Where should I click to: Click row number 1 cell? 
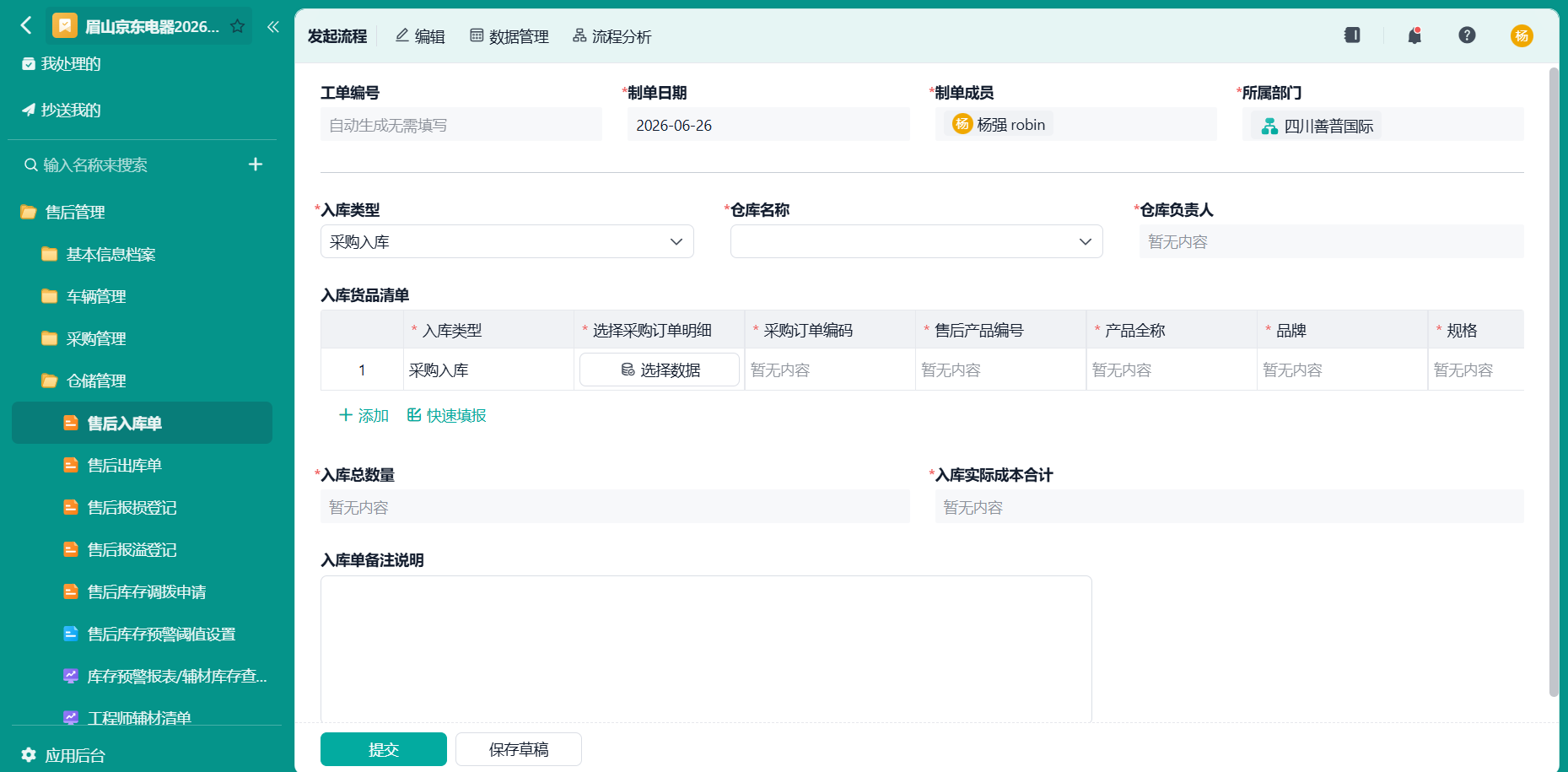click(362, 370)
